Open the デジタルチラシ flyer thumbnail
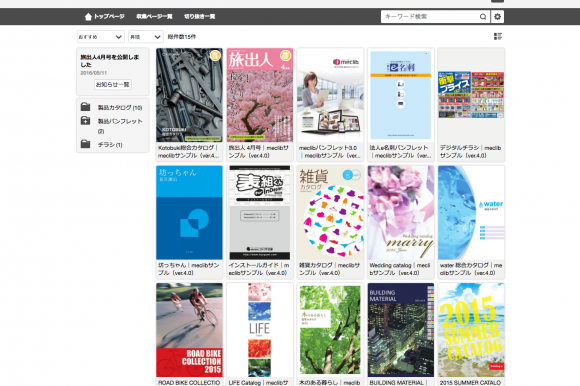 [x=471, y=95]
